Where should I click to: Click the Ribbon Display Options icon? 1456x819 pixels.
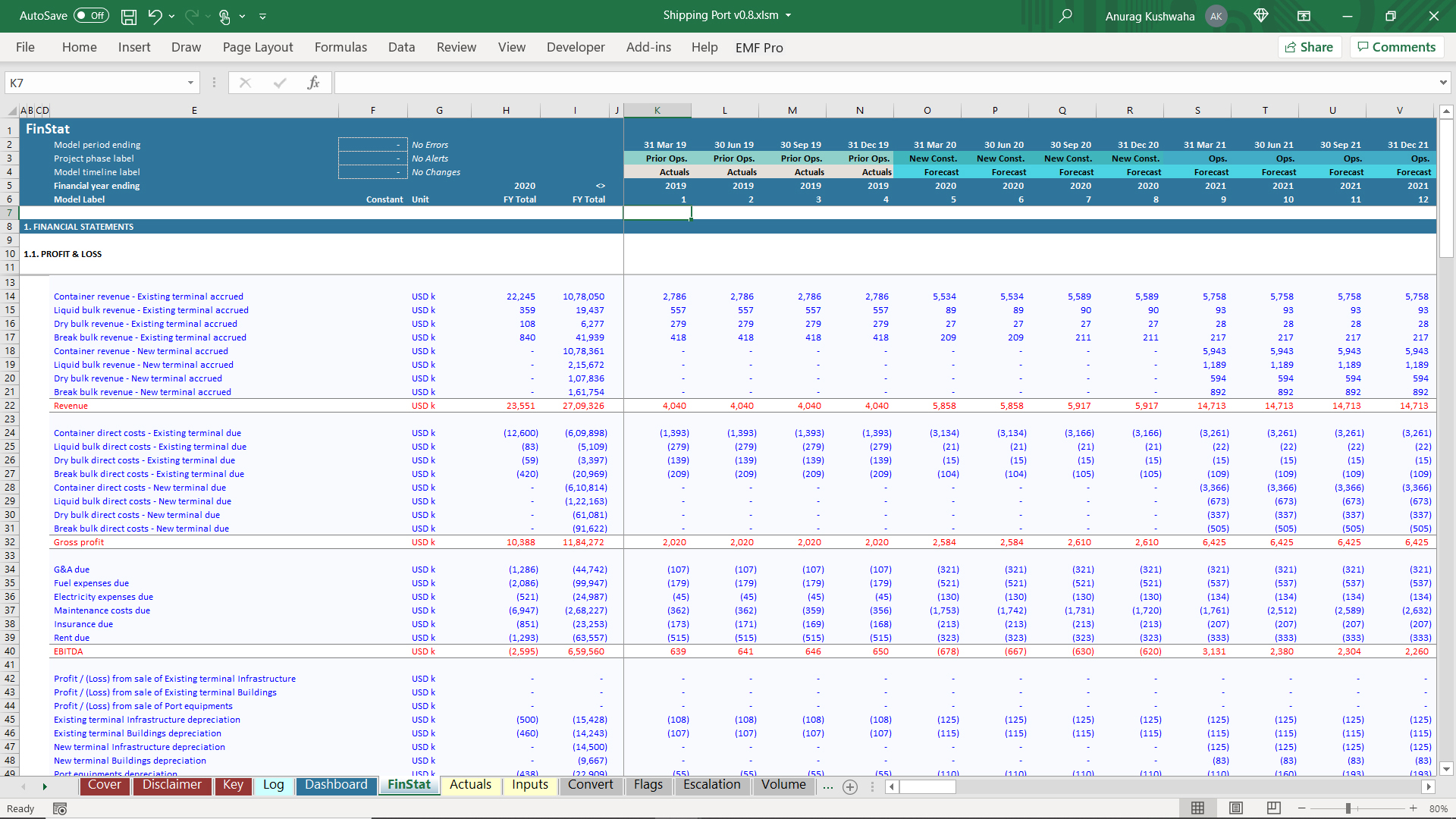[x=1304, y=16]
